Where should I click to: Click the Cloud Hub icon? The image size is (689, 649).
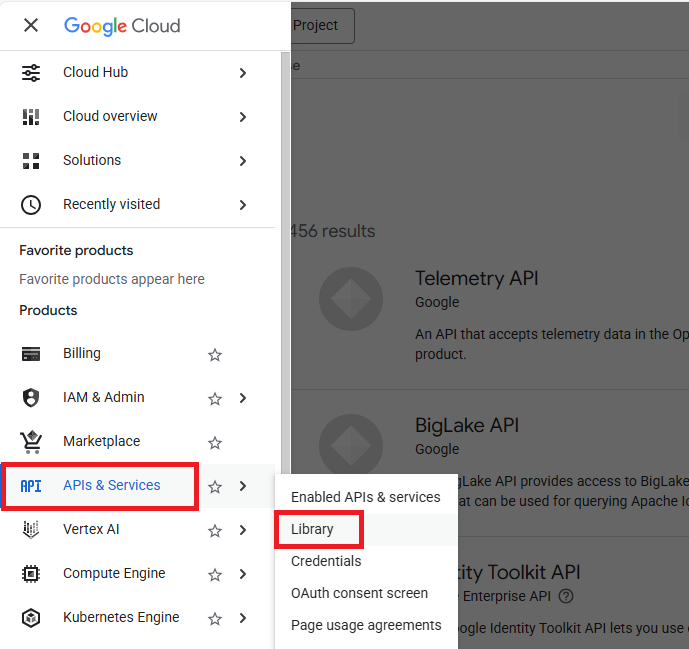pos(31,73)
